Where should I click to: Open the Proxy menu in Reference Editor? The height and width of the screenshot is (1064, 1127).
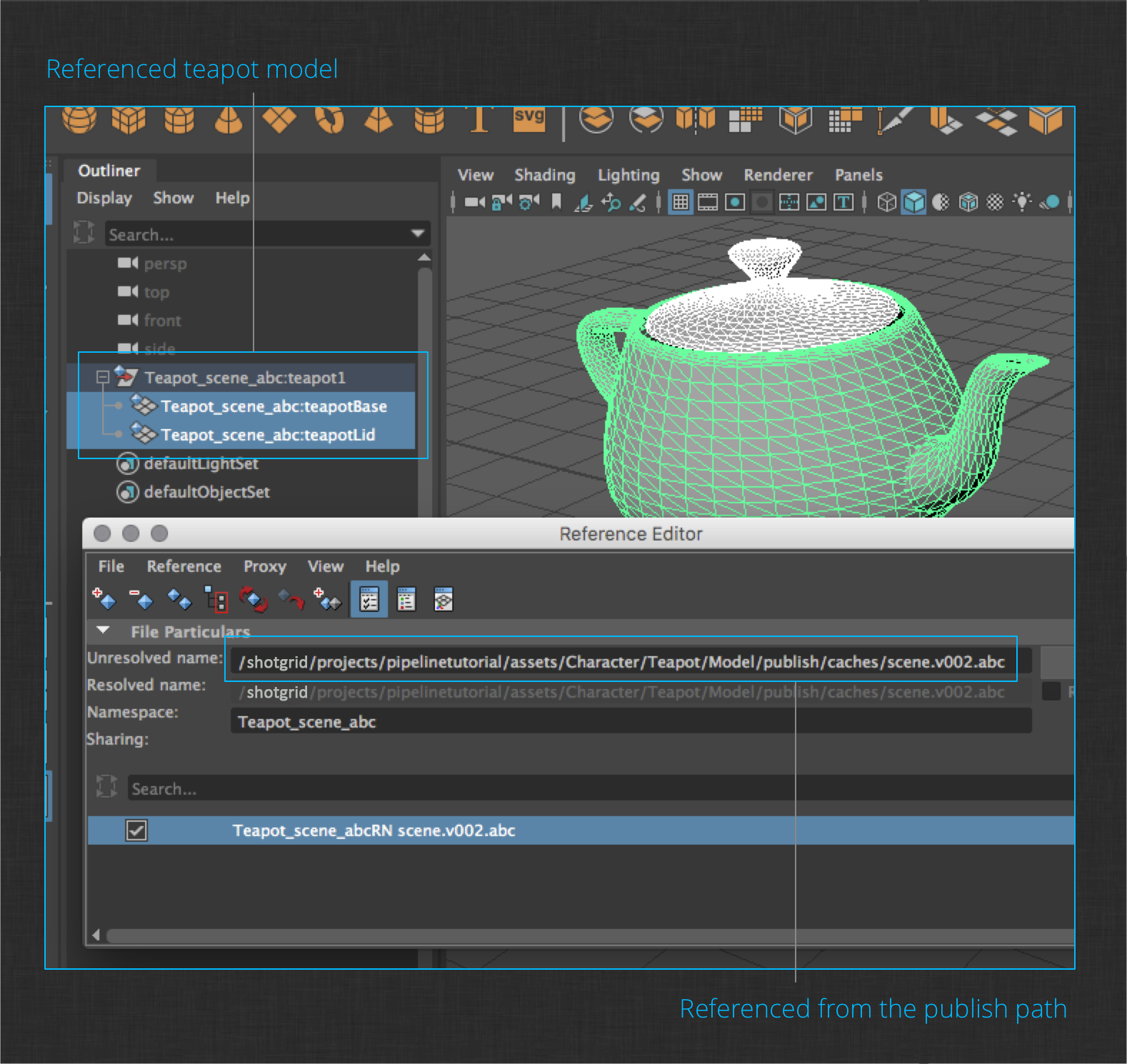click(x=265, y=566)
